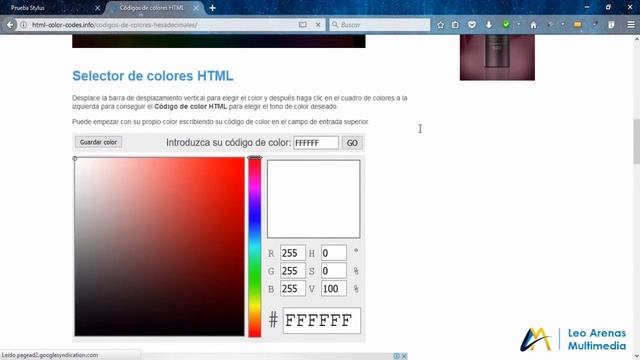
Task: Click the GO button
Action: (352, 143)
